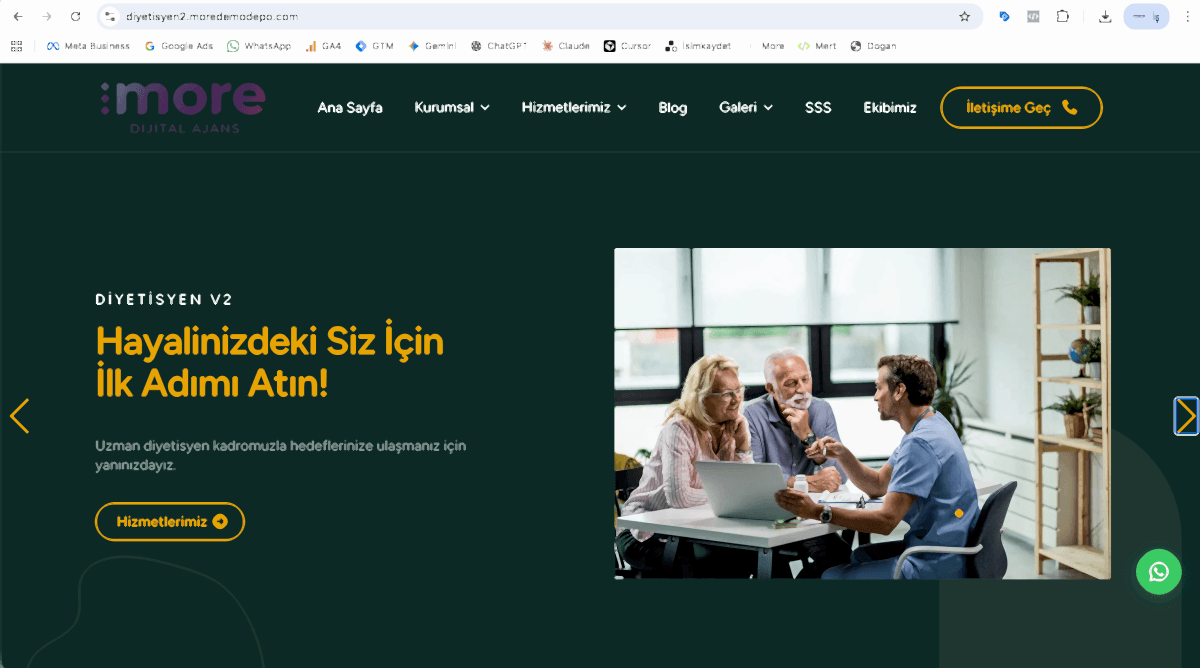Viewport: 1200px width, 668px height.
Task: Launch Gemini from the bookmarks bar
Action: pyautogui.click(x=432, y=45)
